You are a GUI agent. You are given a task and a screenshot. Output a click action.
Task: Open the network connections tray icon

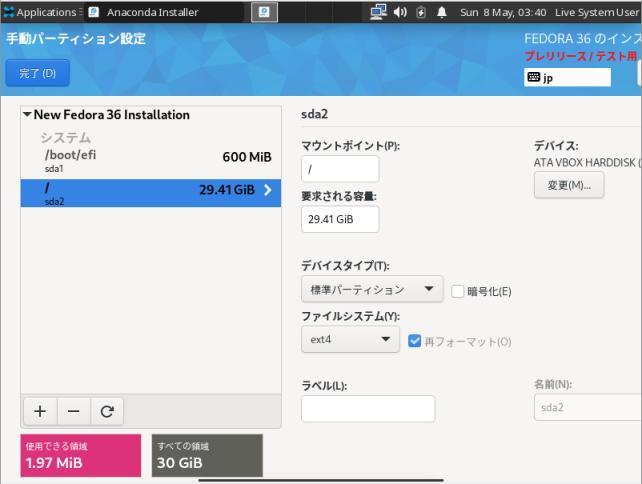(x=378, y=12)
